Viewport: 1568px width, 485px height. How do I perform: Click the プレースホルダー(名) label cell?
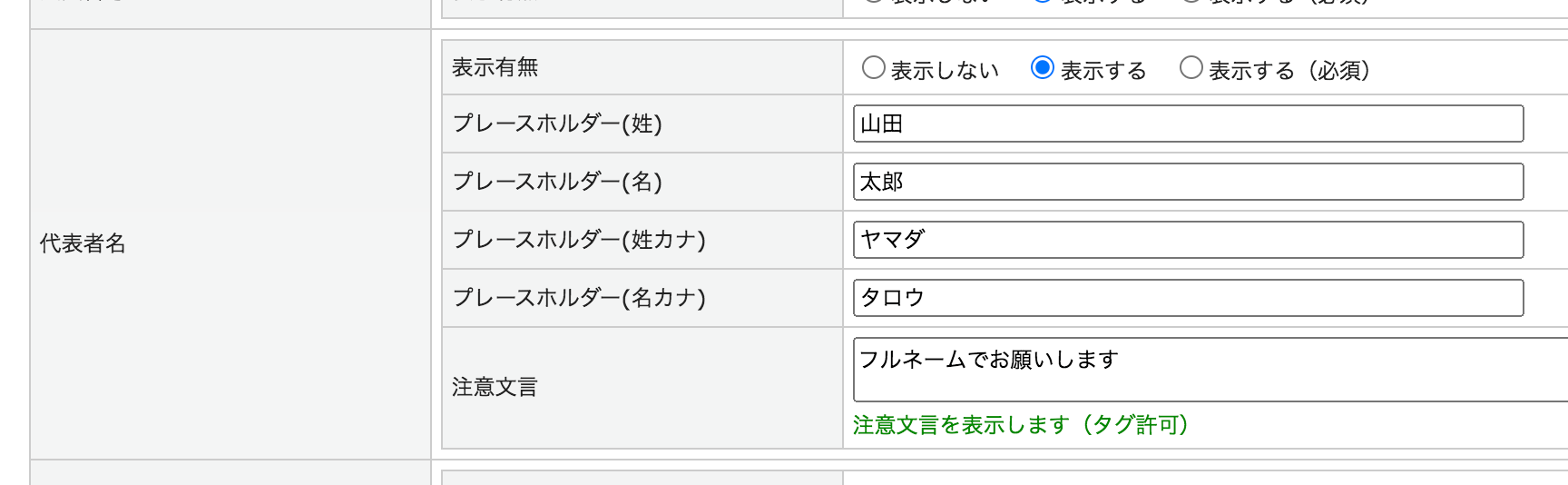pyautogui.click(x=557, y=183)
